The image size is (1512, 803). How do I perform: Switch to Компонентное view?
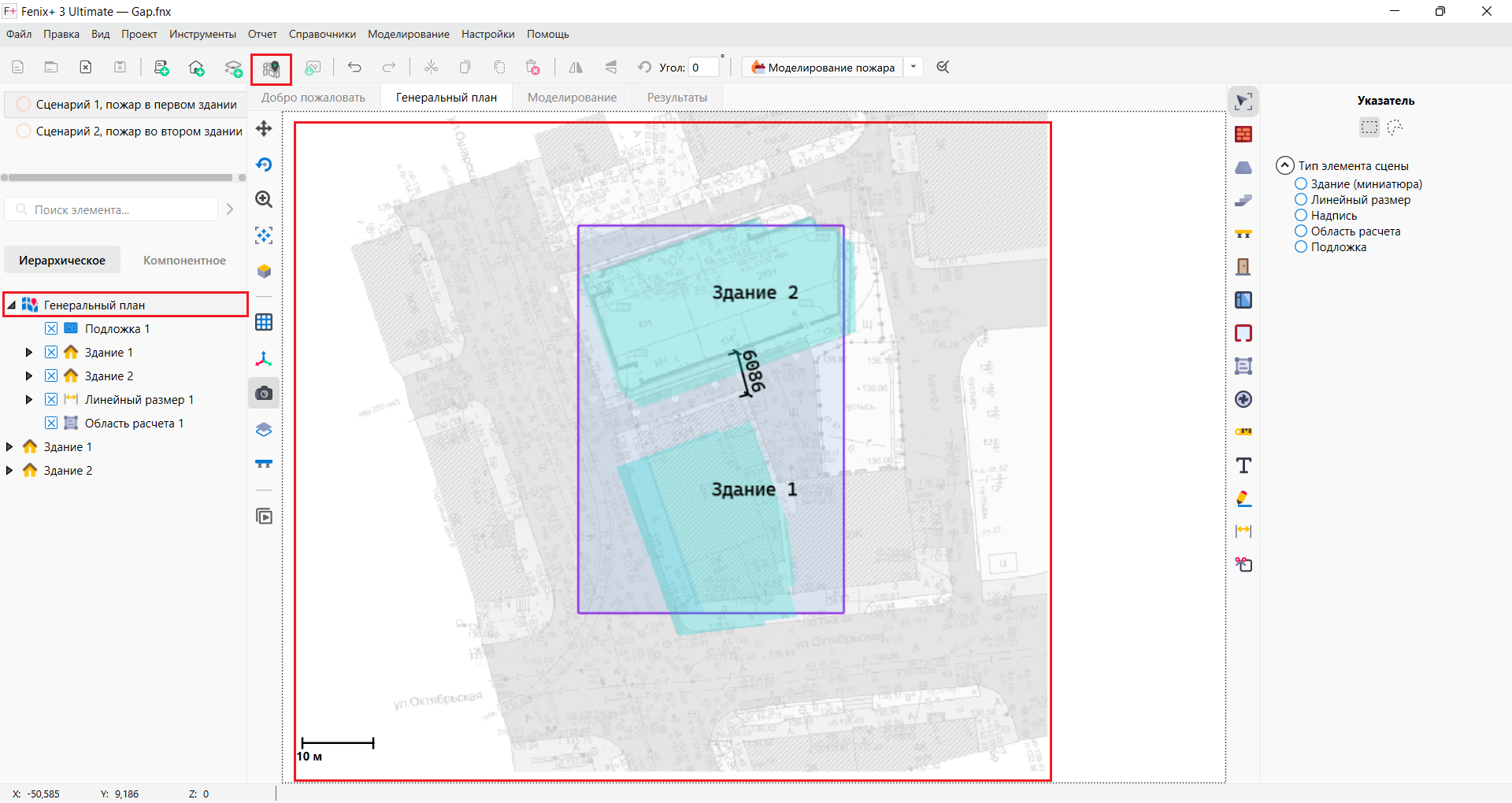click(184, 261)
